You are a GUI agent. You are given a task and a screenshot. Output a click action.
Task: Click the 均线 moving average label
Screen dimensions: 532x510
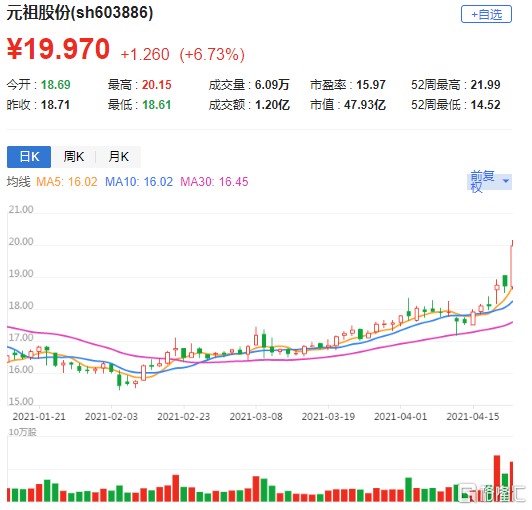(x=18, y=182)
